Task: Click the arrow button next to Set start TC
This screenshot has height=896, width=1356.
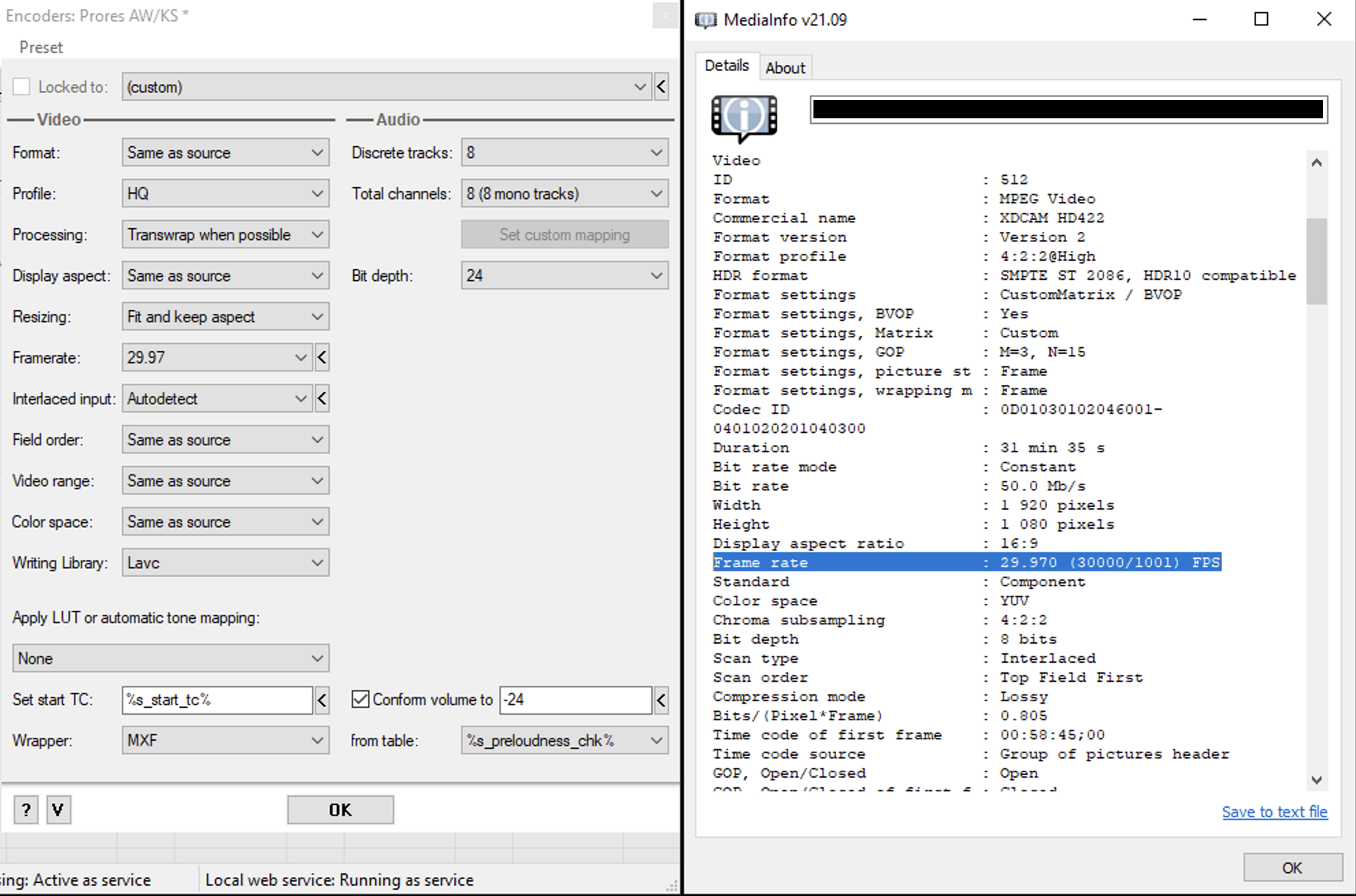Action: 322,700
